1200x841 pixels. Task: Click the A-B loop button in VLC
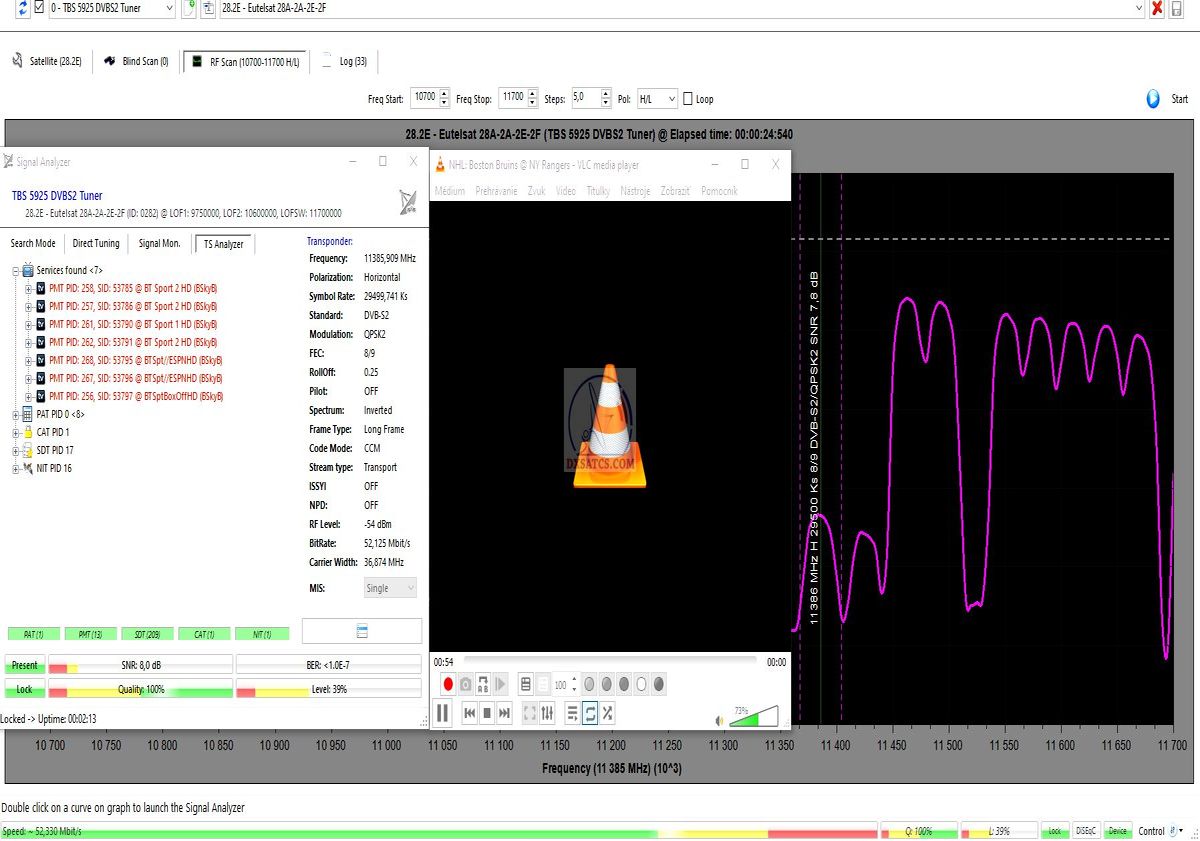pos(484,685)
